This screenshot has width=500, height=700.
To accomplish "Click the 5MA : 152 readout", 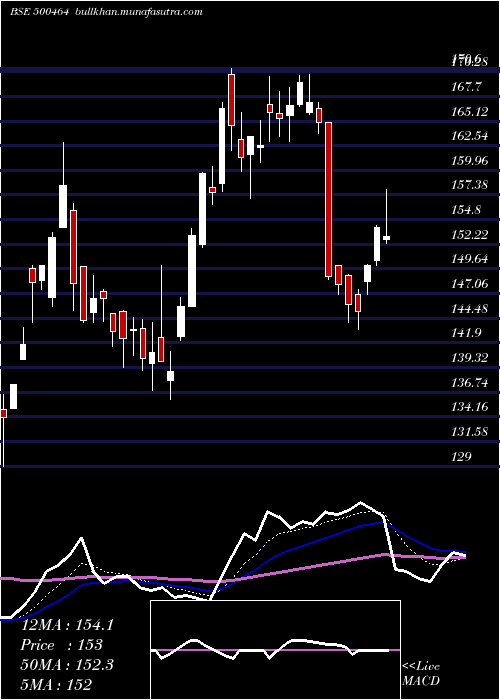I will [x=56, y=684].
